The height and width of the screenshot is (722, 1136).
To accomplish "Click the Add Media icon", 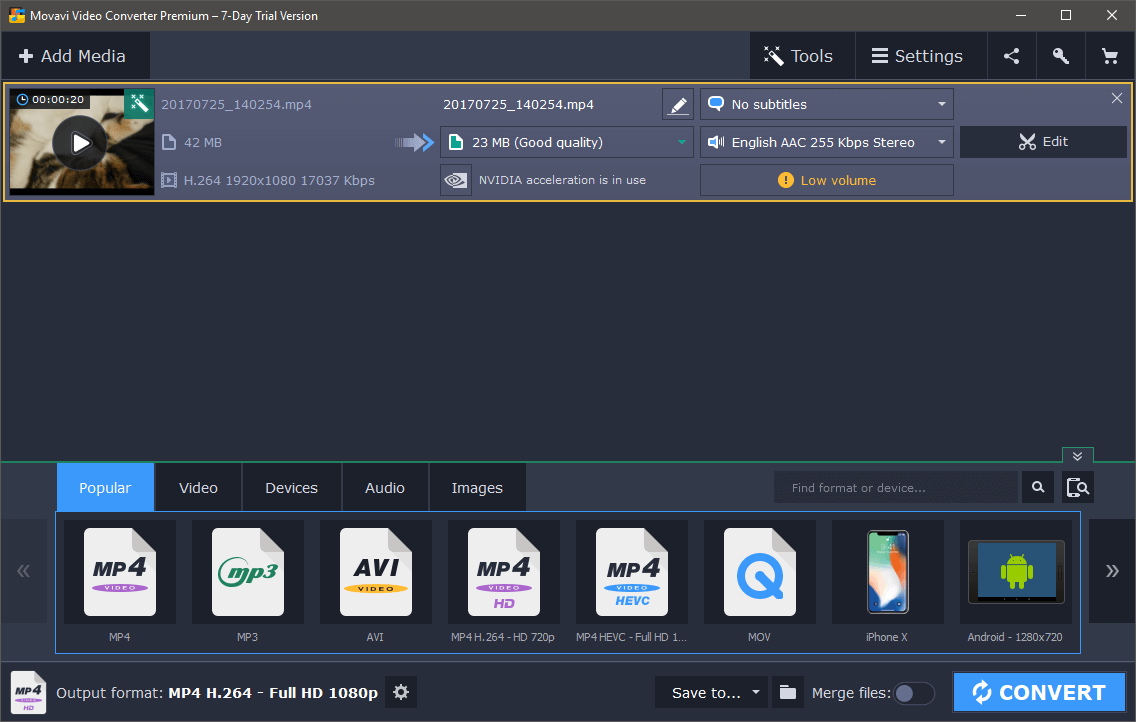I will click(23, 55).
